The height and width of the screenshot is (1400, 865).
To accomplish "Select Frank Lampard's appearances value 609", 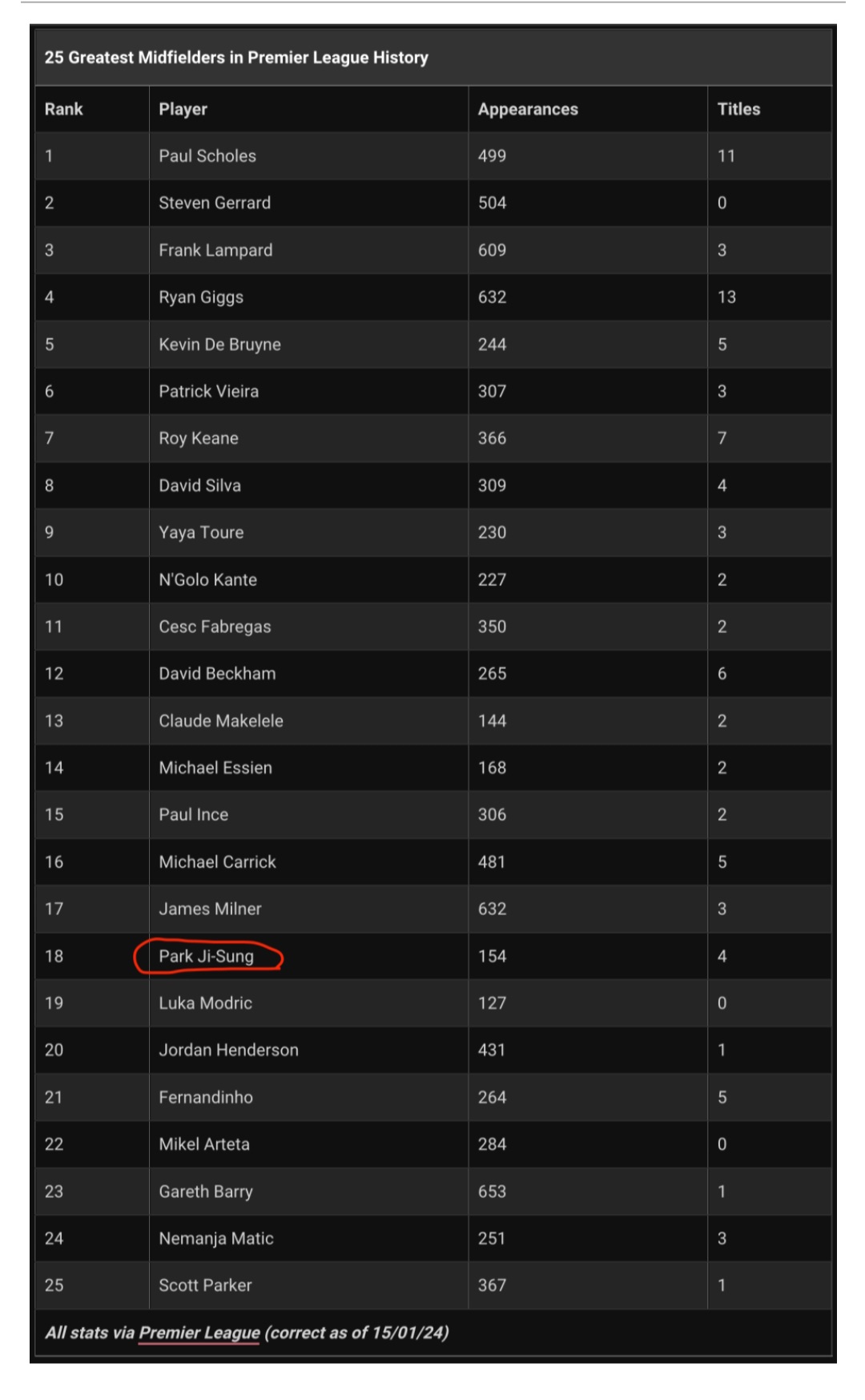I will click(492, 250).
